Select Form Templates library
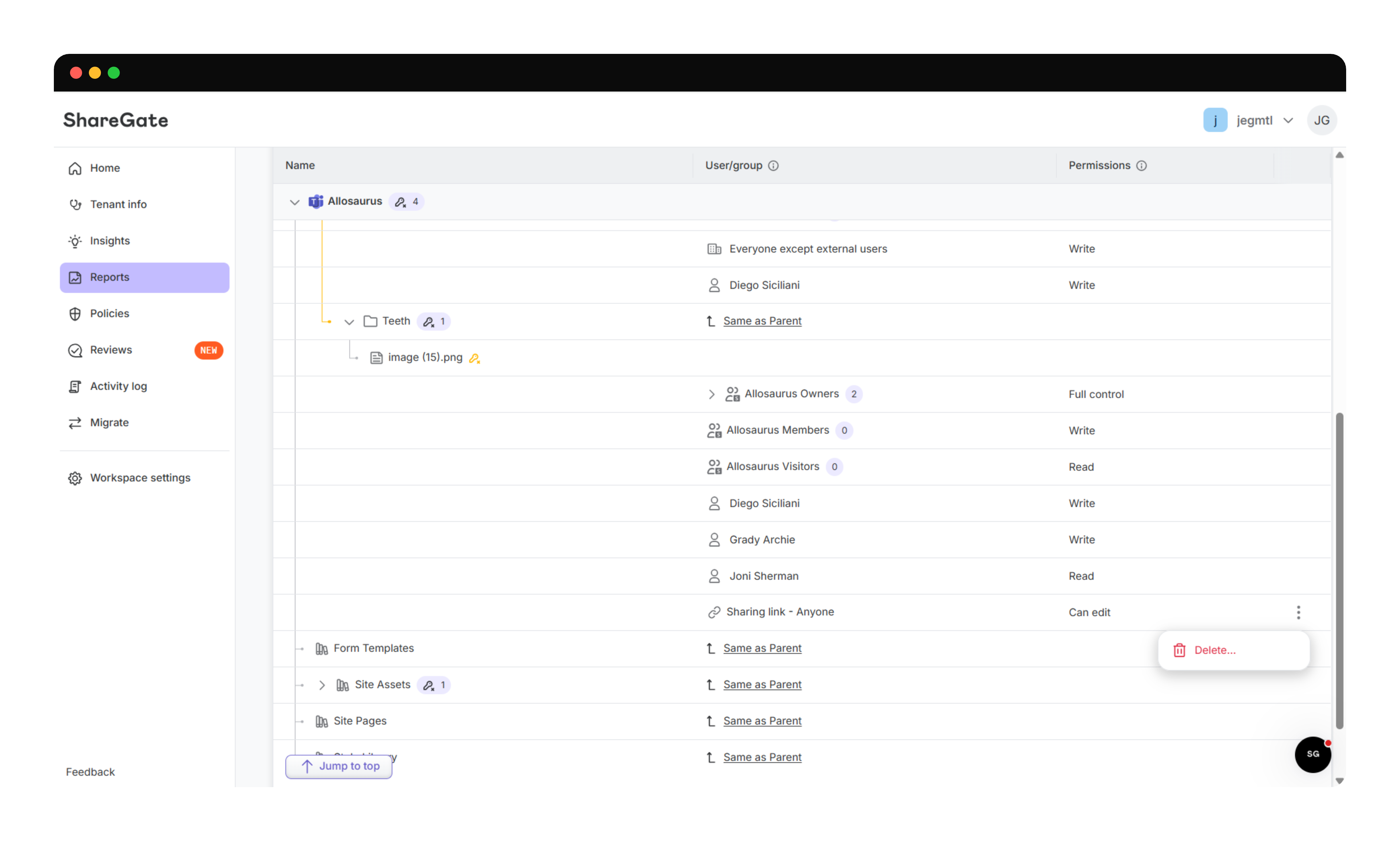The image size is (1400, 841). coord(373,648)
